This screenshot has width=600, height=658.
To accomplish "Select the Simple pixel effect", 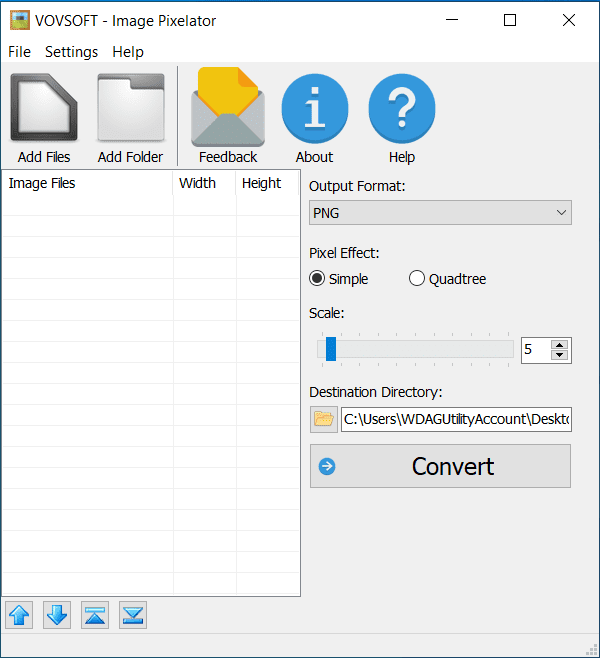I will (x=339, y=279).
